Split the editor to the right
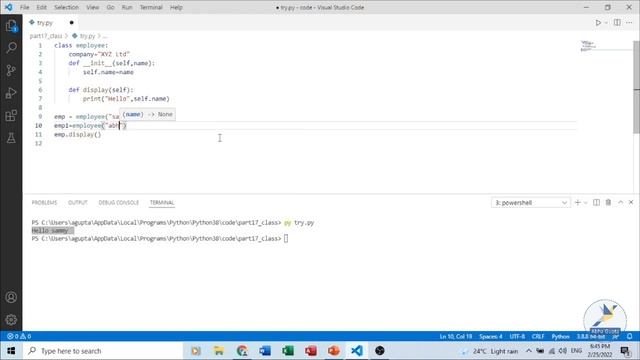 pos(617,23)
